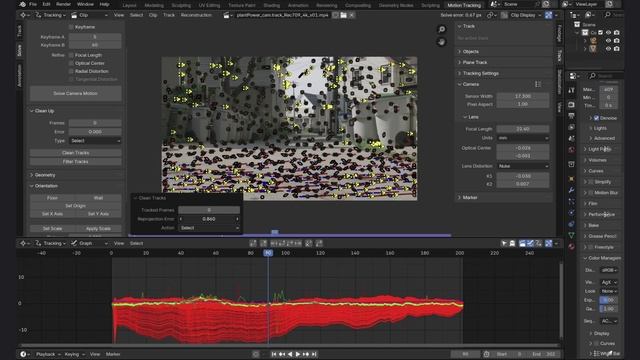Click the Filter Tracks button

tap(76, 162)
